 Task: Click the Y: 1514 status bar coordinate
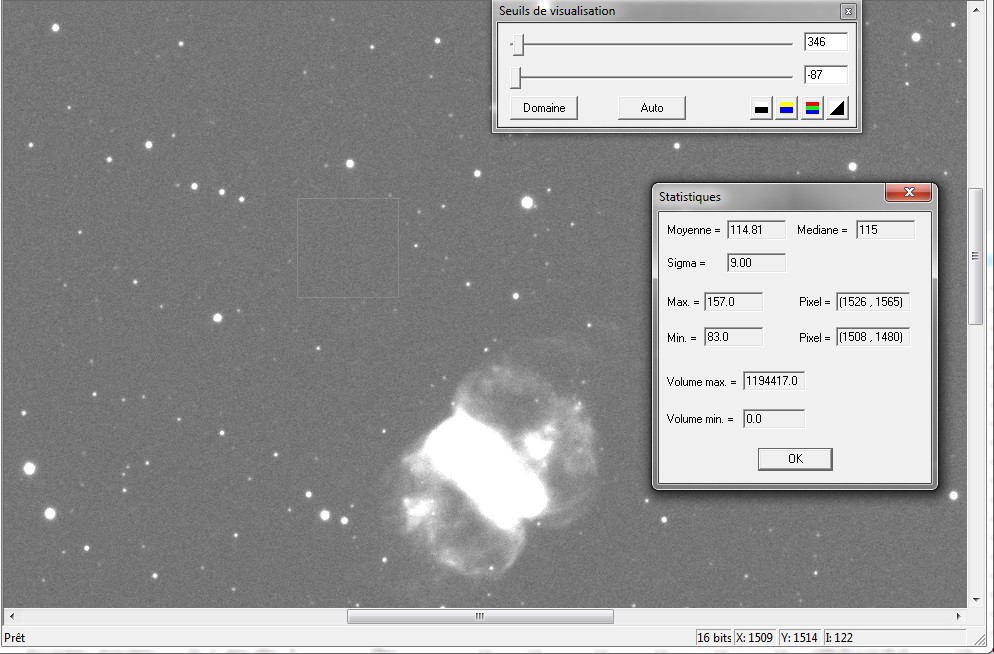click(x=799, y=638)
